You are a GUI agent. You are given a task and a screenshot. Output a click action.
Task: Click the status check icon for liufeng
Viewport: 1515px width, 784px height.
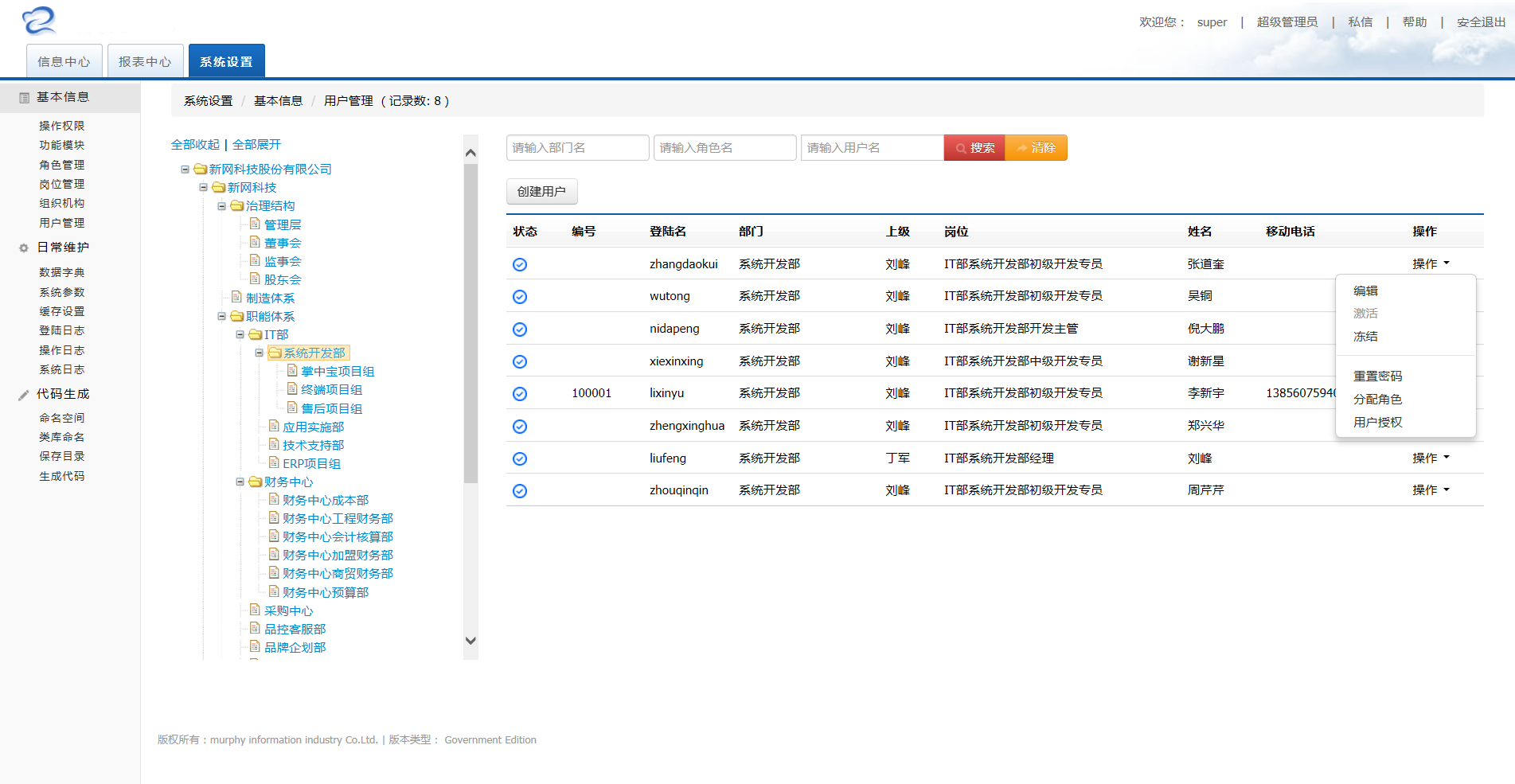520,458
